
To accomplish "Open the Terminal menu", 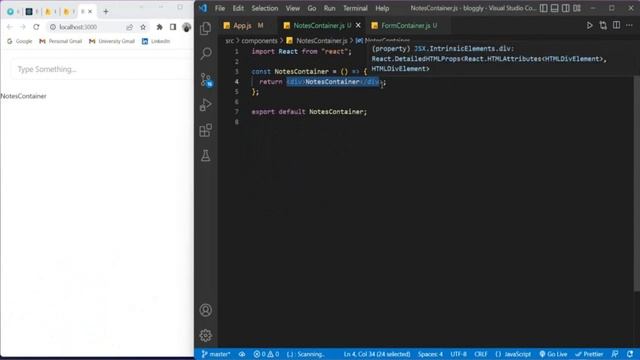I will pos(355,8).
